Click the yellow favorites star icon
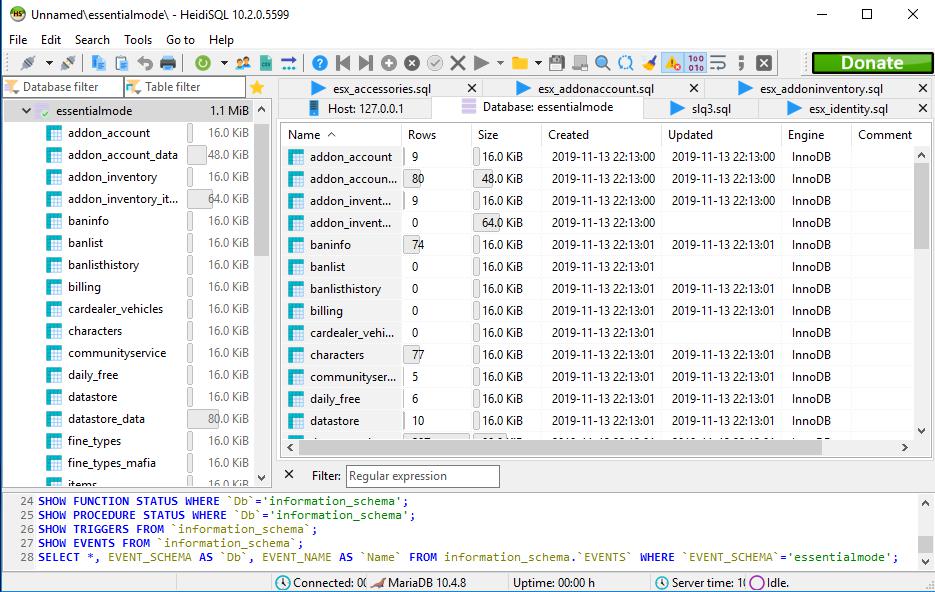The width and height of the screenshot is (935, 592). click(258, 87)
